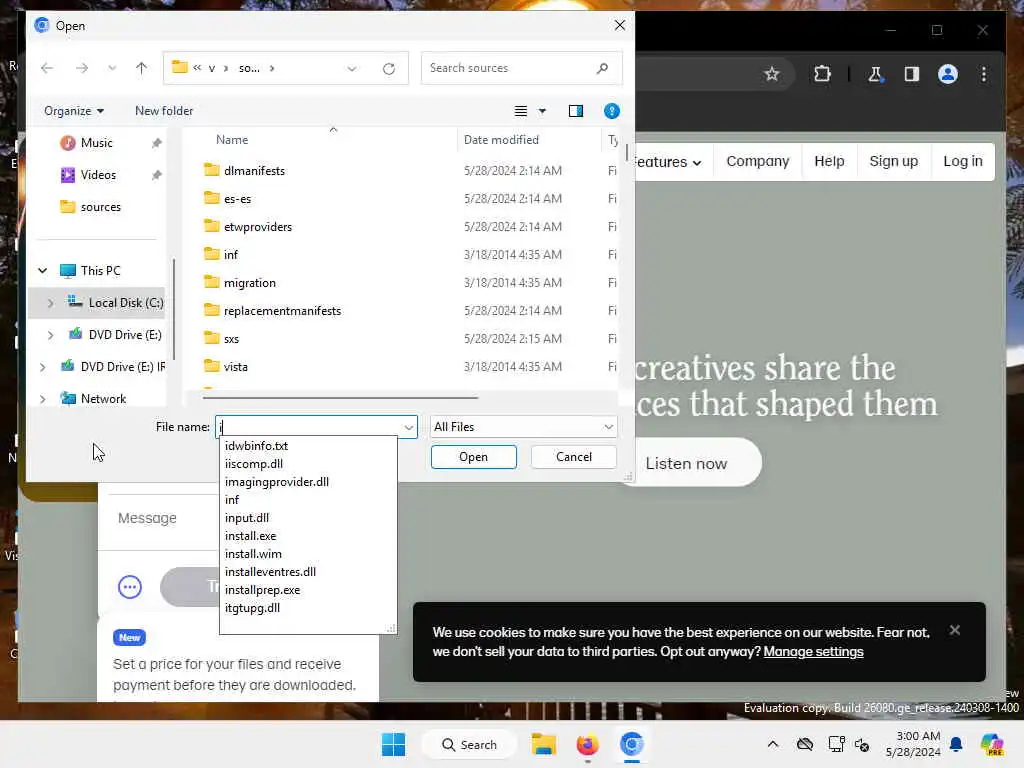
Task: Collapse This PC tree node
Action: tap(42, 270)
